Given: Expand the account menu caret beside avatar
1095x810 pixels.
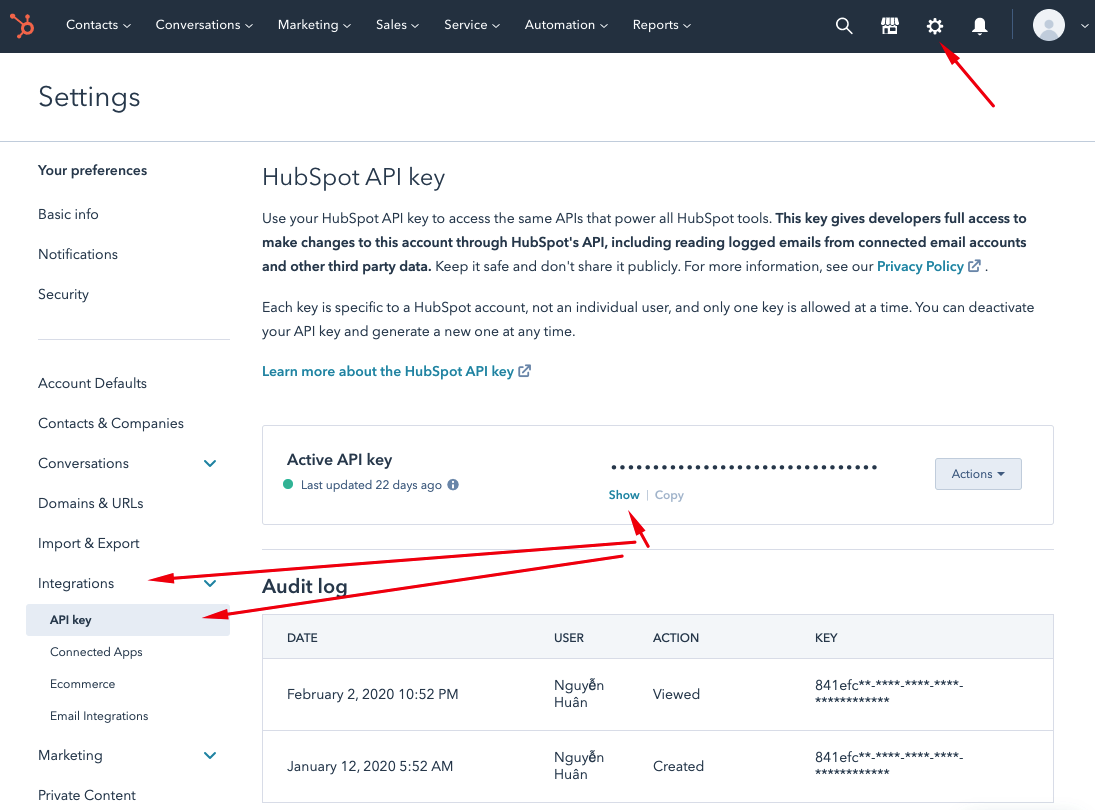Looking at the screenshot, I should [x=1084, y=26].
